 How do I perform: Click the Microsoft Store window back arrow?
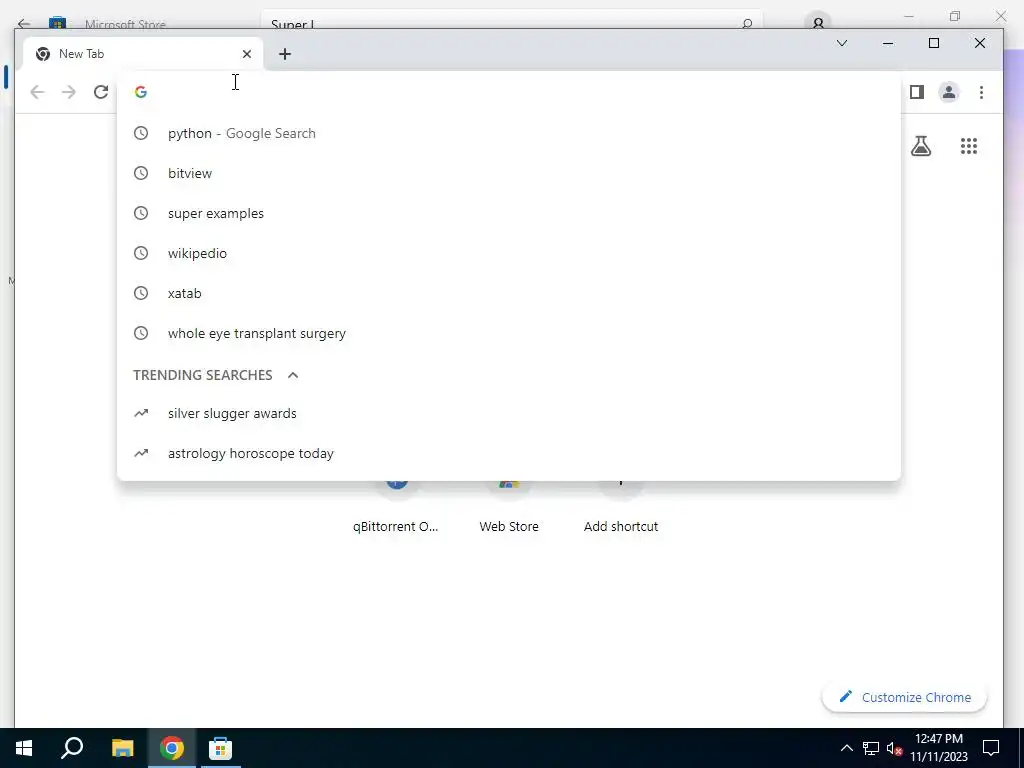tap(24, 24)
